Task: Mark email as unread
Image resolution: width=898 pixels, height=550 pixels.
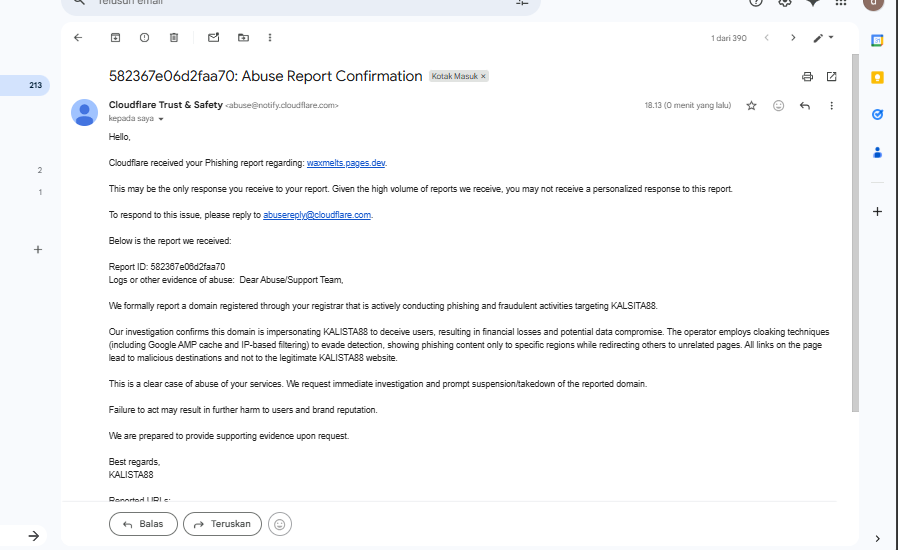Action: pyautogui.click(x=214, y=38)
